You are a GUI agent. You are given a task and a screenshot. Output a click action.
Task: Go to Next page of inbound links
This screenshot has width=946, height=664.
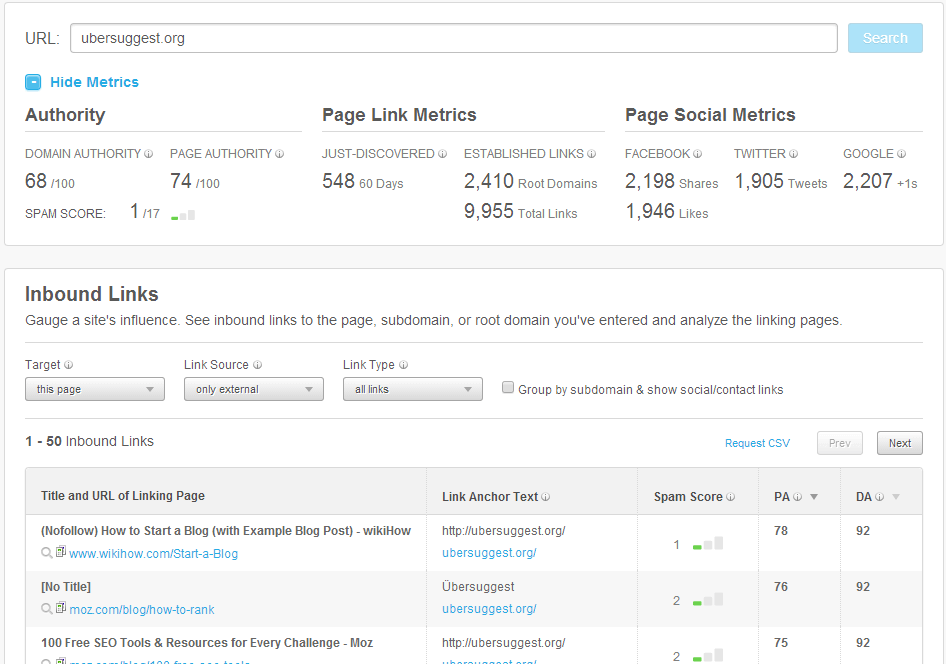[x=899, y=443]
